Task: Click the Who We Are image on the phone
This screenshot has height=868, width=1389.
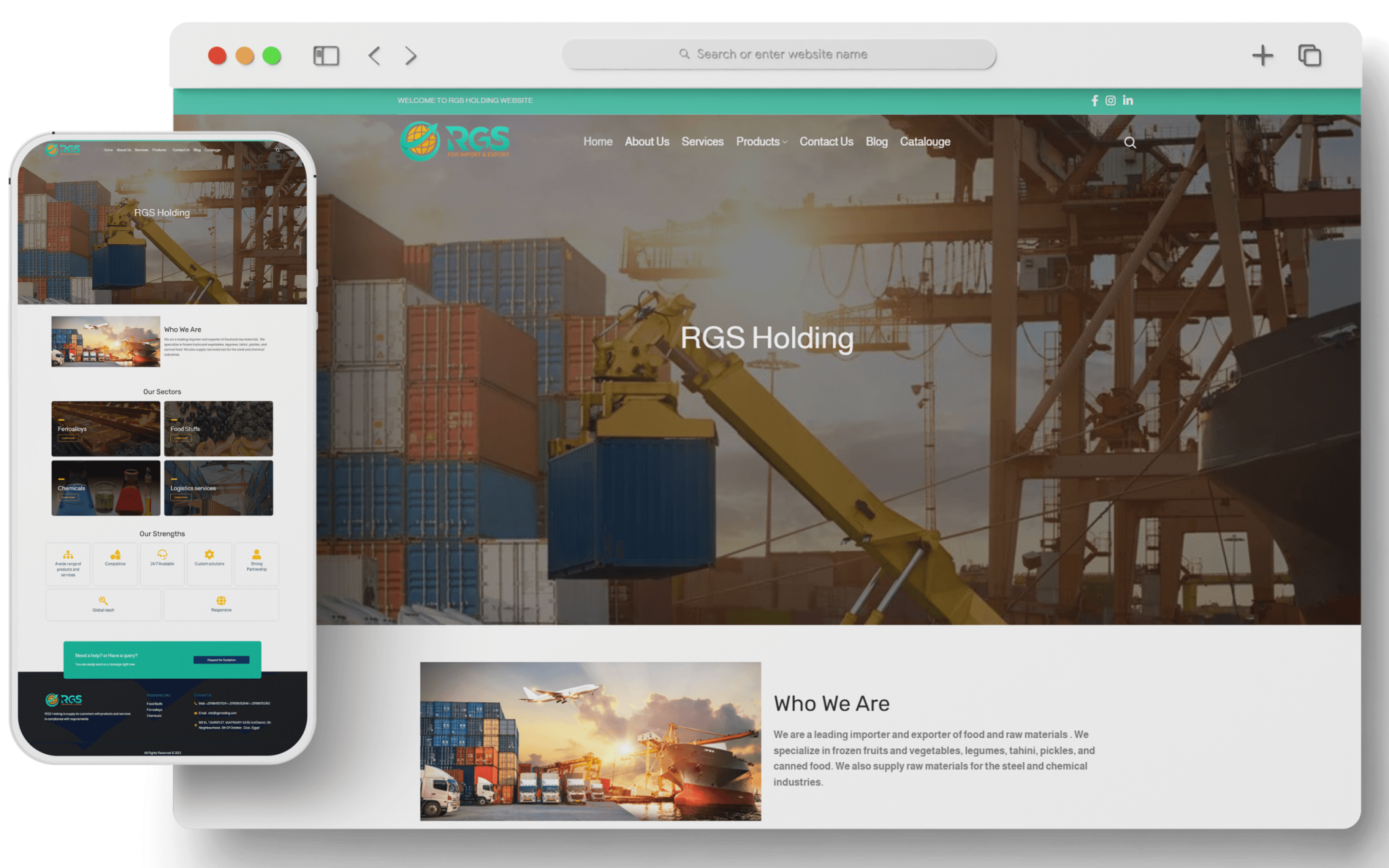Action: coord(106,342)
